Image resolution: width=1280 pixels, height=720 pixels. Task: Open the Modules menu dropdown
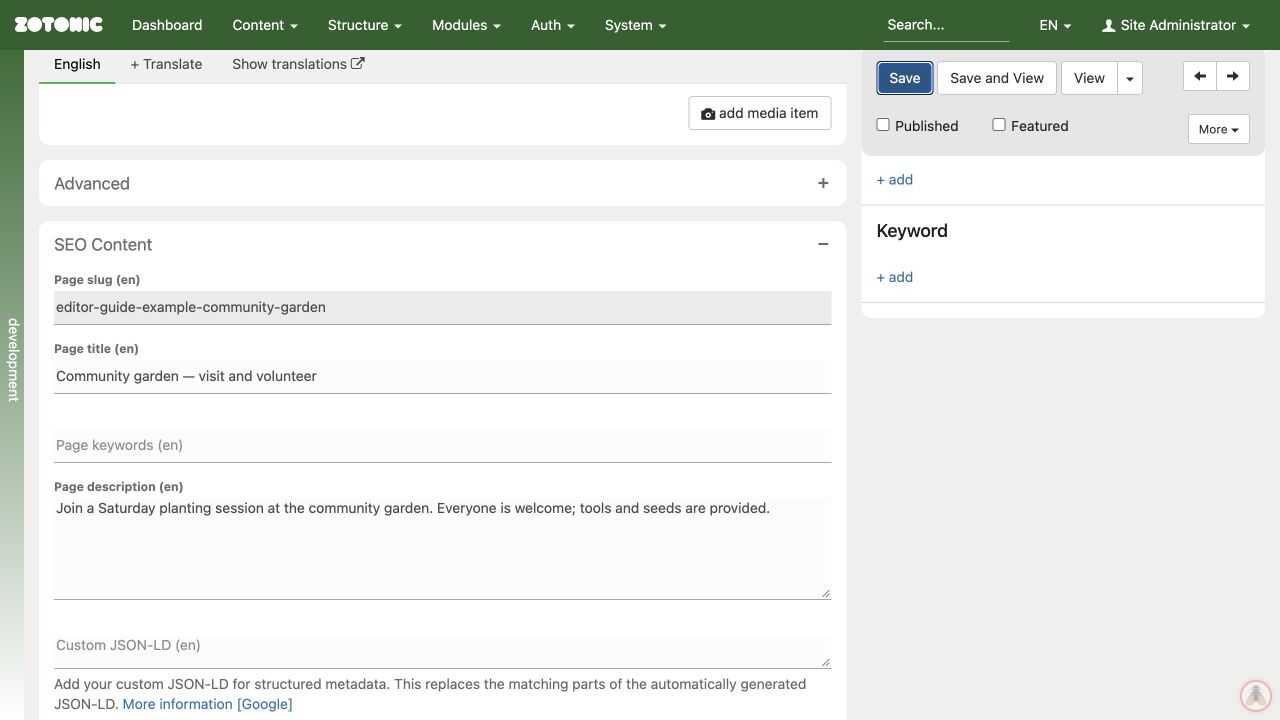coord(466,25)
